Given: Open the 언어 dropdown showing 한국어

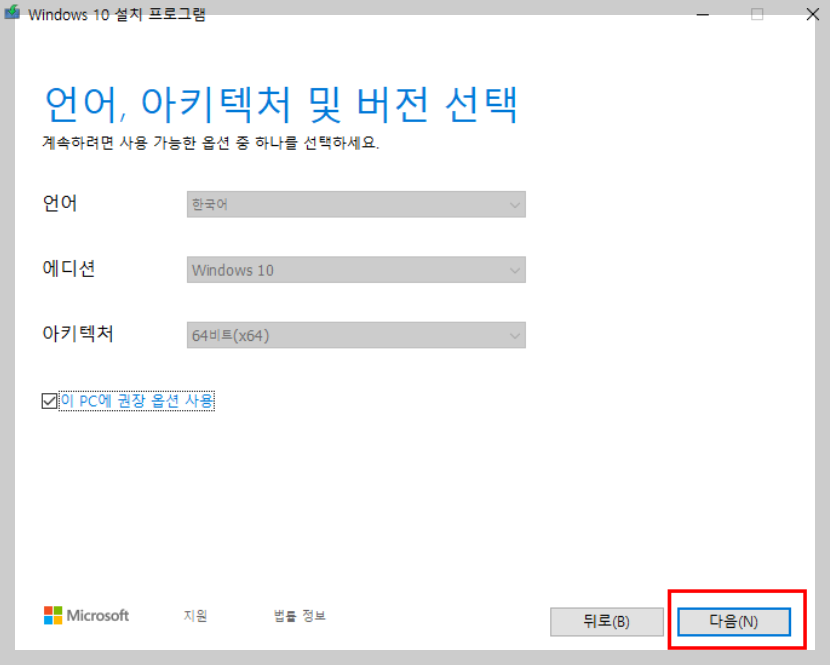Looking at the screenshot, I should (356, 204).
